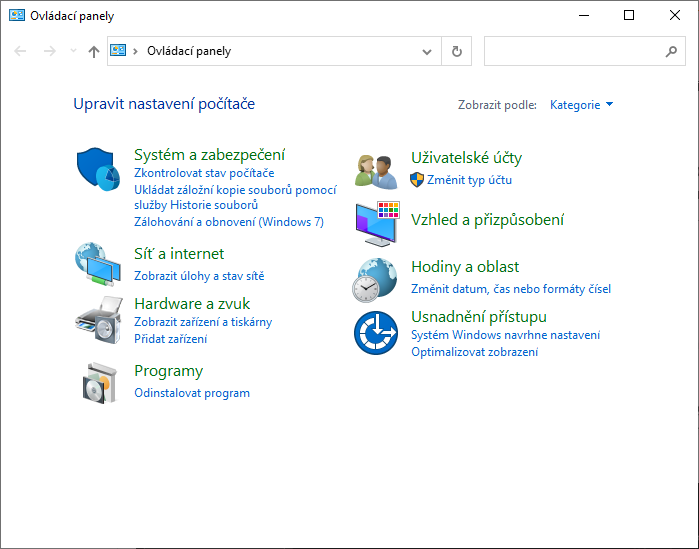Click the Control Panel icon in address bar
Viewport: 699px width, 549px height.
118,50
